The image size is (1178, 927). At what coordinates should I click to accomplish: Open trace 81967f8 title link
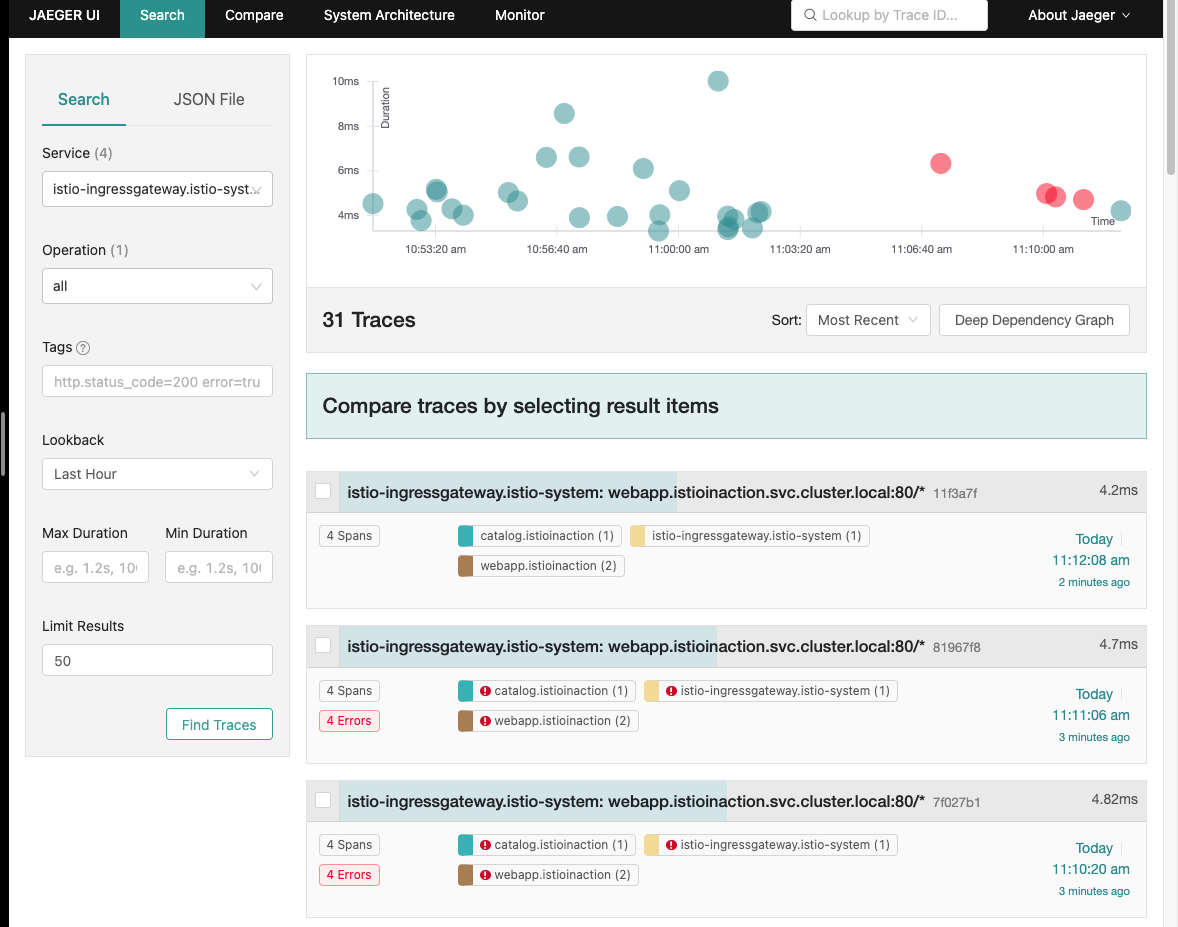coord(636,647)
